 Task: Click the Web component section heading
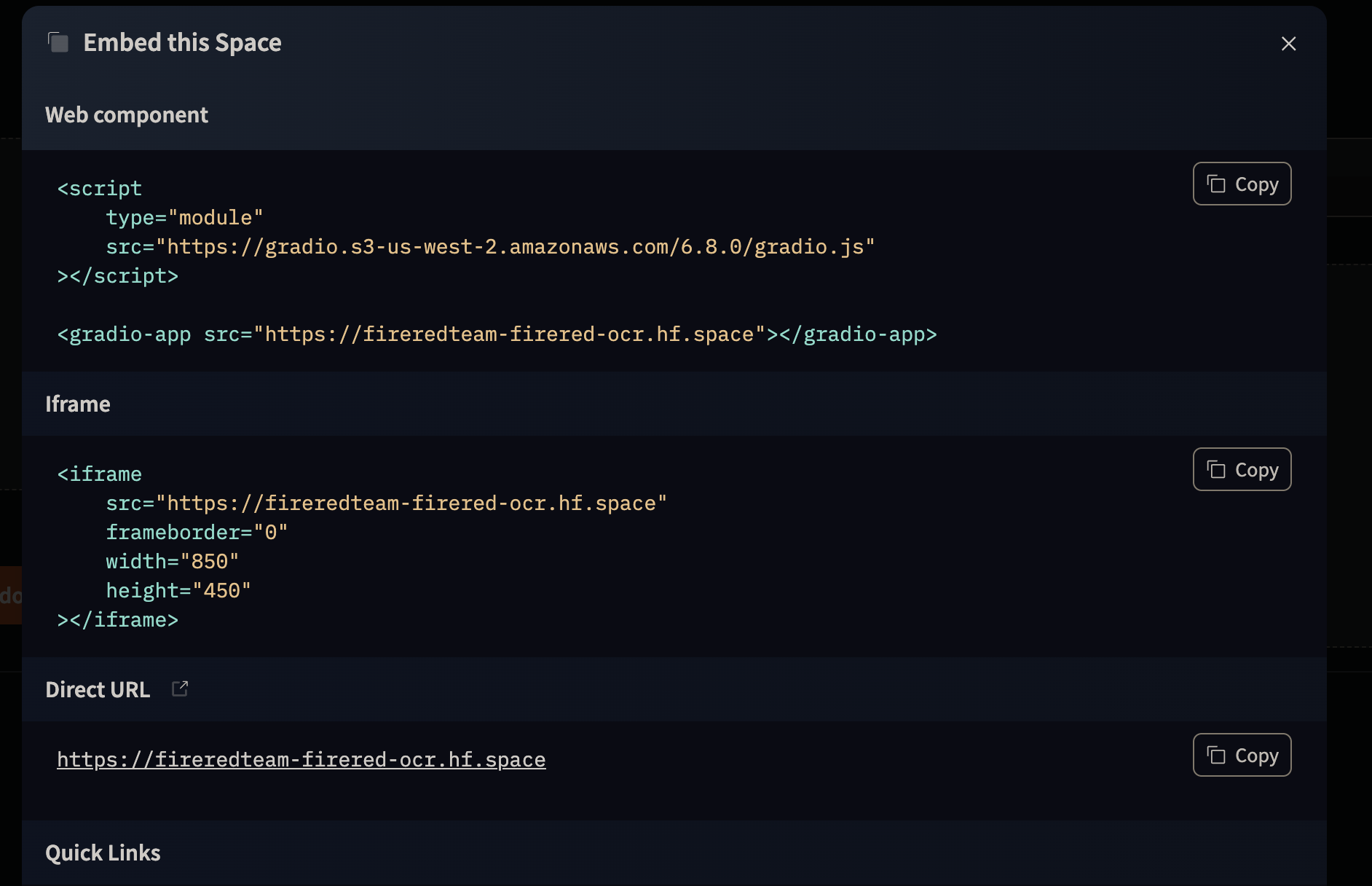tap(127, 115)
